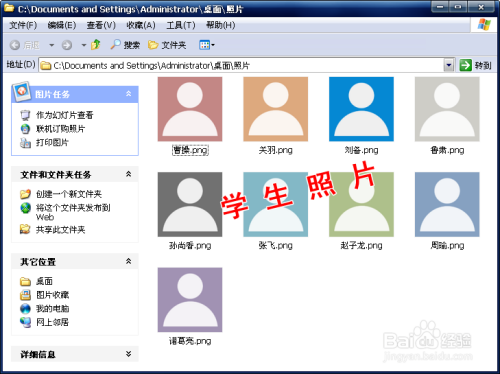Open the 搜索 search toolbar button

pyautogui.click(x=125, y=45)
